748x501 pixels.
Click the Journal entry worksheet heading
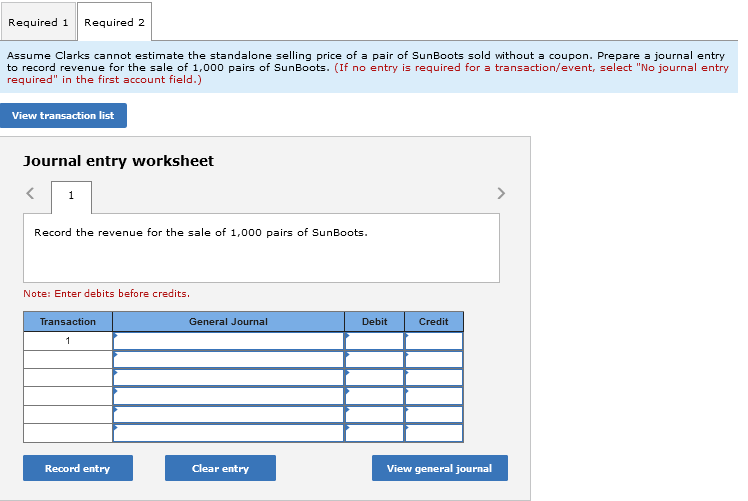[118, 161]
